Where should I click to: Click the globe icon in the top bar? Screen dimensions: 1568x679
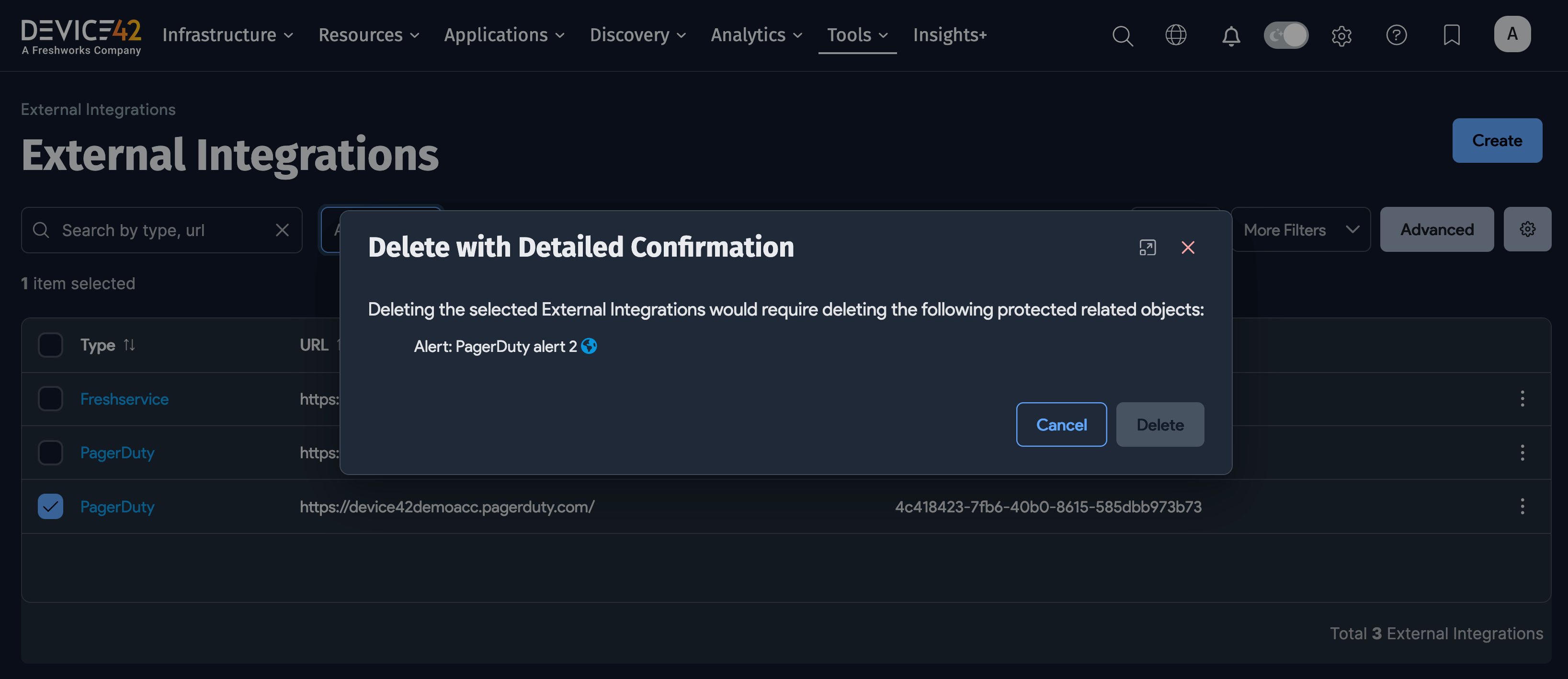click(1176, 35)
